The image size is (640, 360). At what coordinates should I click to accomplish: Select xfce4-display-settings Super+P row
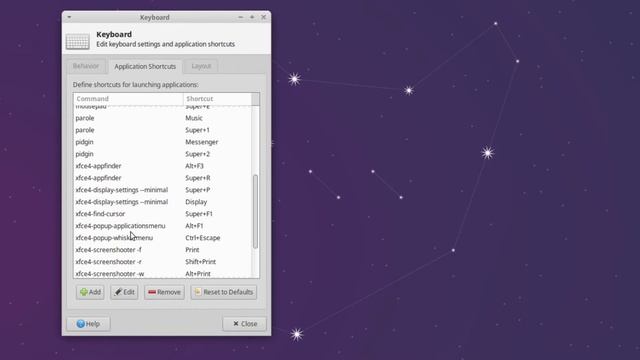tap(163, 190)
